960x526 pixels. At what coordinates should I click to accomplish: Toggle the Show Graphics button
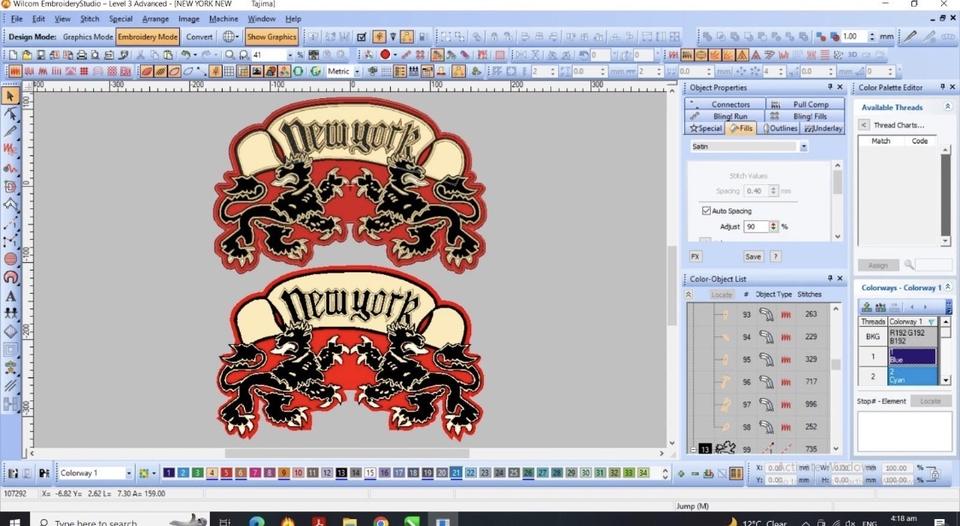272,37
